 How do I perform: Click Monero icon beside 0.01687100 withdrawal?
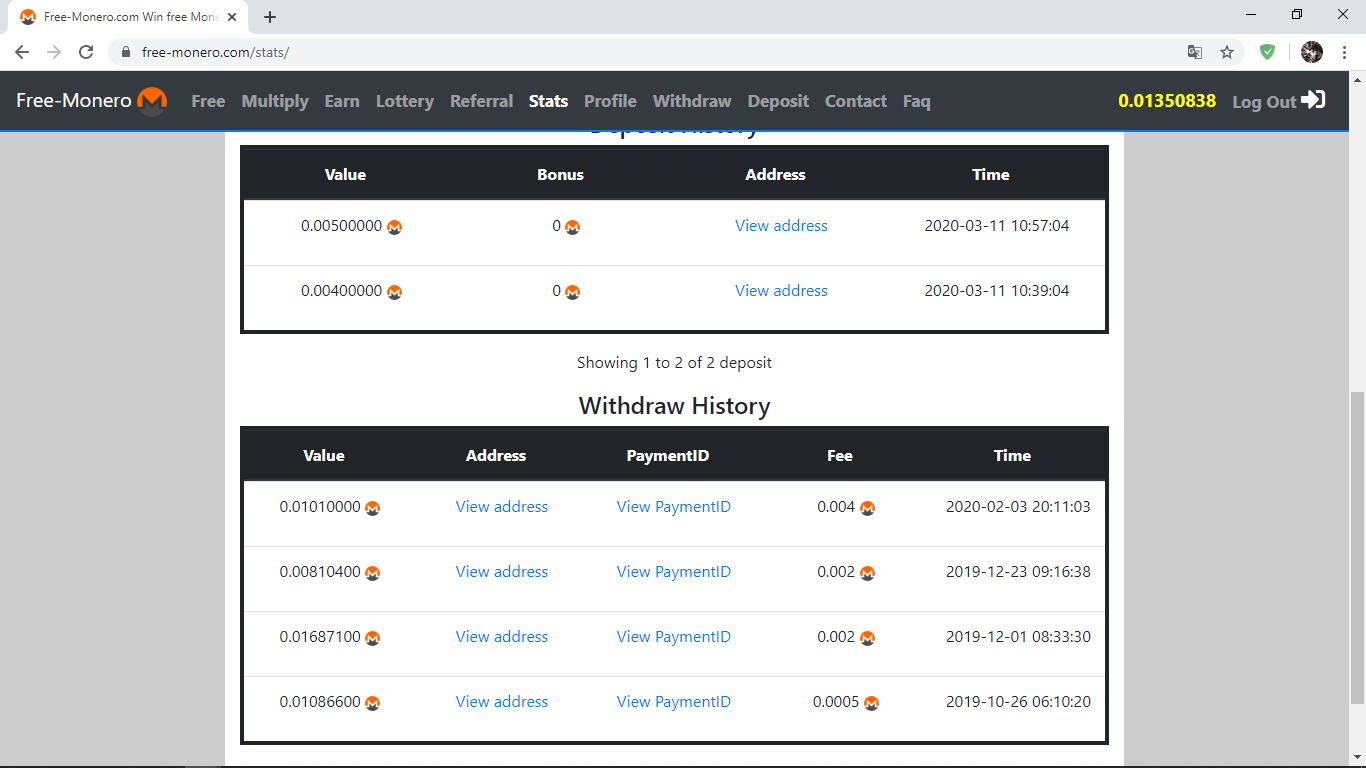pyautogui.click(x=373, y=638)
